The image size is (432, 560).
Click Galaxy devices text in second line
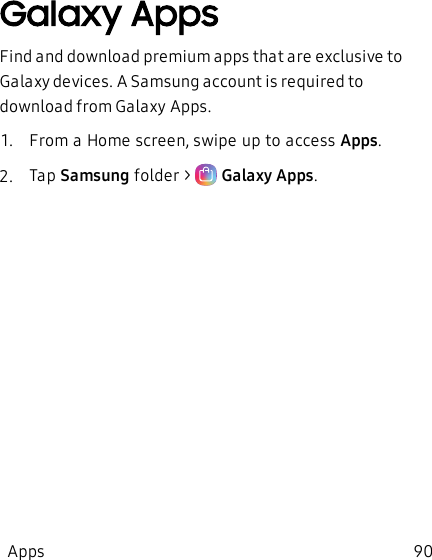point(56,82)
